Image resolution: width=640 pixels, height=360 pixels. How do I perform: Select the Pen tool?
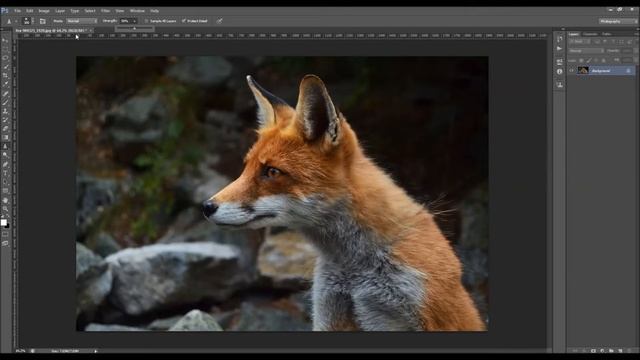pyautogui.click(x=5, y=164)
